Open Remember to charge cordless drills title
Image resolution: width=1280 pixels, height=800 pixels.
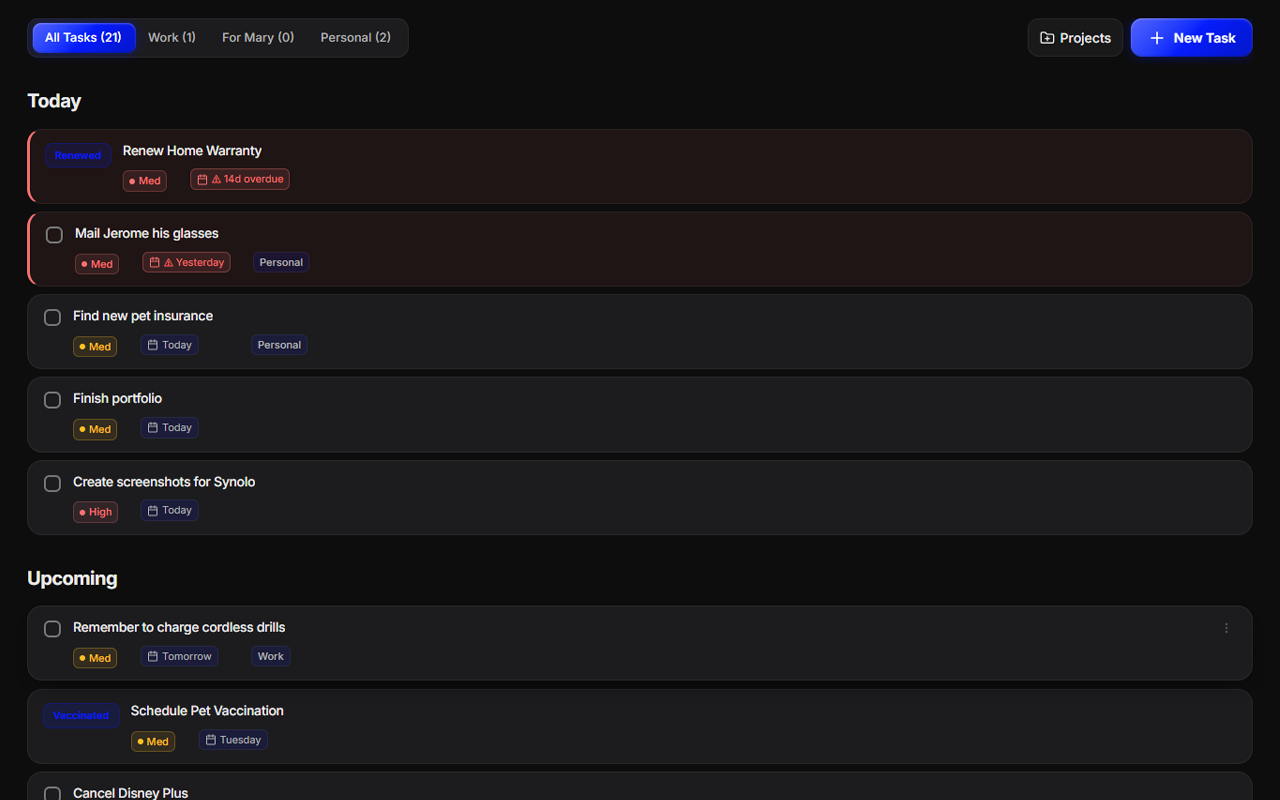[x=179, y=628]
